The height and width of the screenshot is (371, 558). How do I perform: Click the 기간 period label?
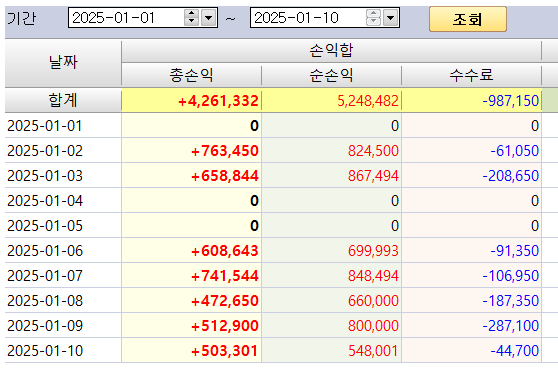pyautogui.click(x=21, y=18)
